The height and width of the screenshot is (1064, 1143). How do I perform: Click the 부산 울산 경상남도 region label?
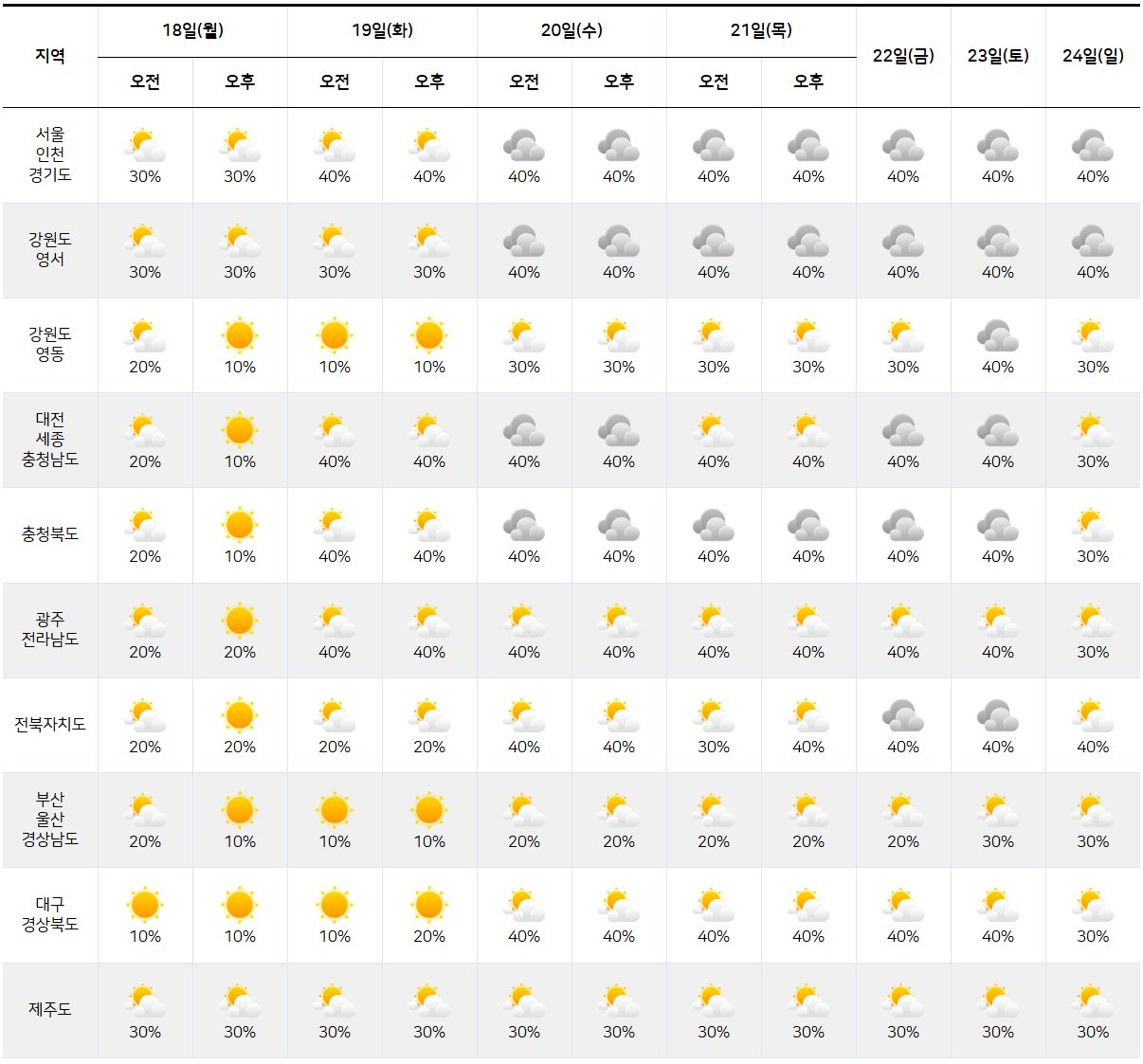coord(50,820)
